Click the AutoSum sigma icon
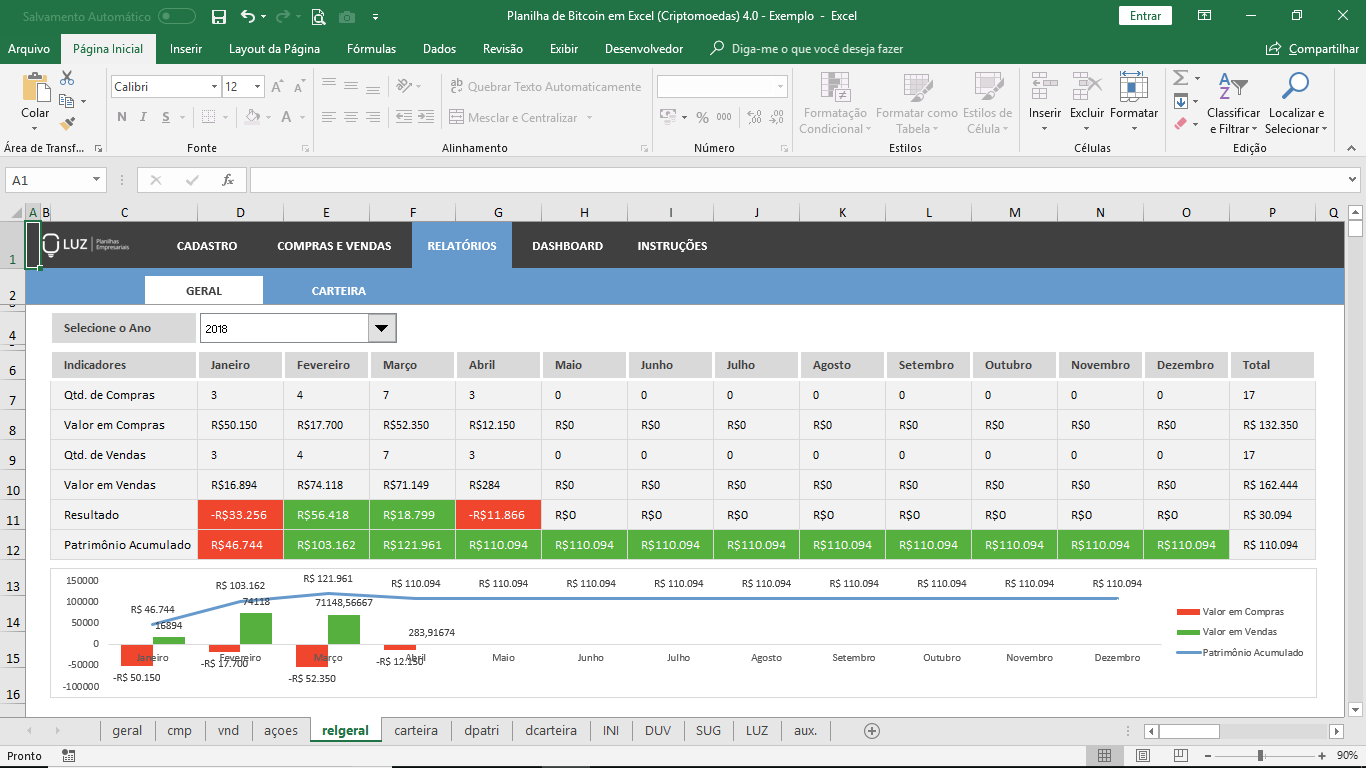Viewport: 1366px width, 768px height. click(1180, 78)
